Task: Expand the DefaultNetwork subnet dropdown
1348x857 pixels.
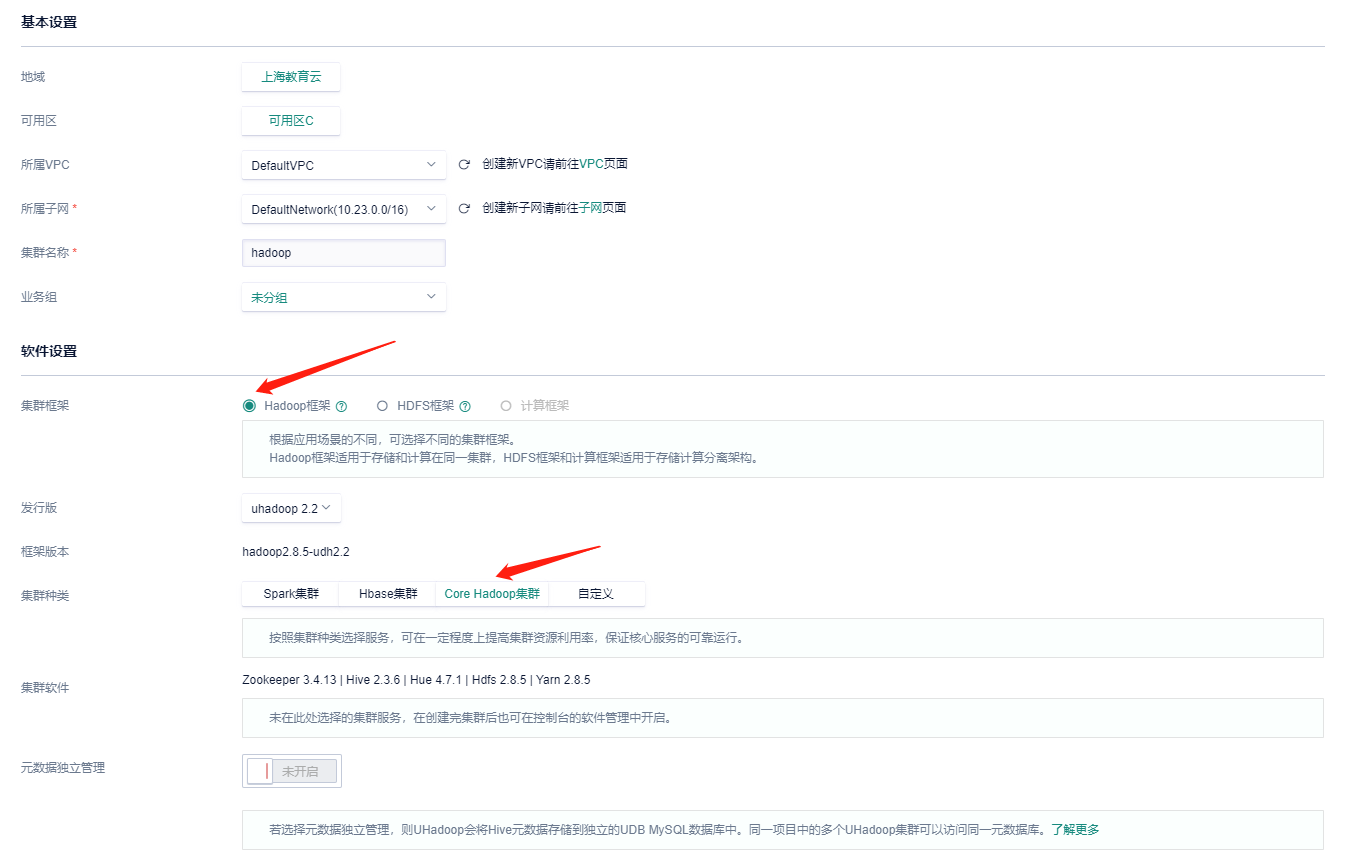Action: (343, 209)
